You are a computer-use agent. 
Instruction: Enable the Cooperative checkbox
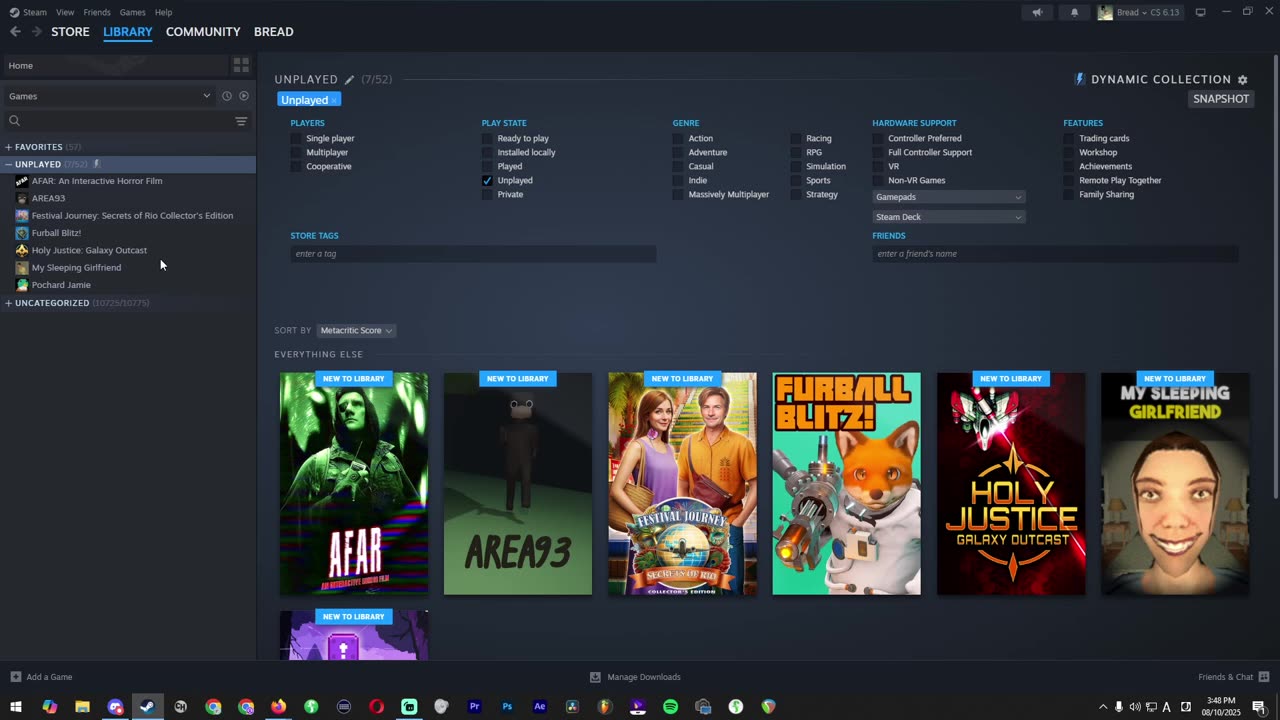click(296, 167)
